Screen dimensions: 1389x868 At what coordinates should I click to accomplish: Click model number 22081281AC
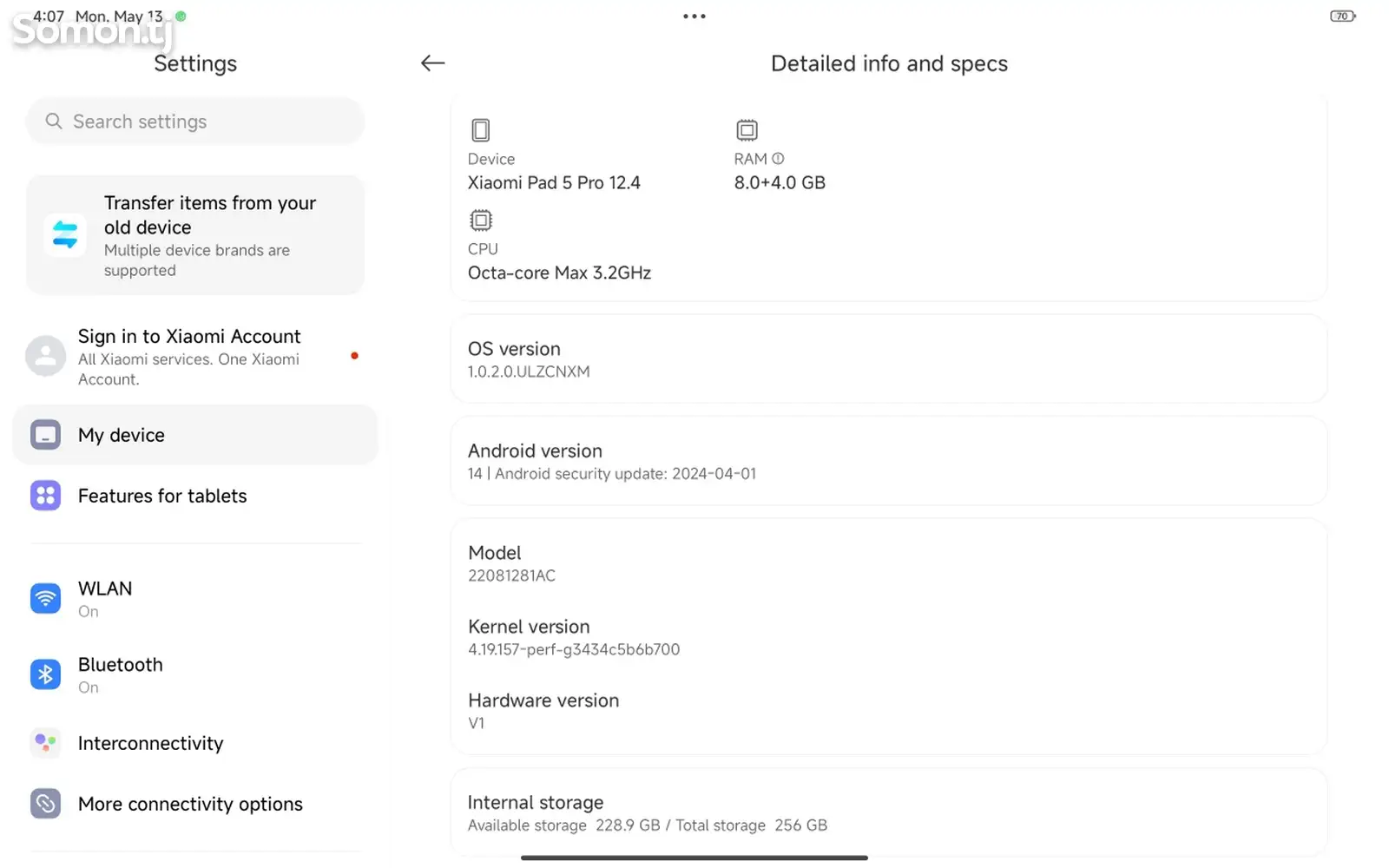coord(511,575)
